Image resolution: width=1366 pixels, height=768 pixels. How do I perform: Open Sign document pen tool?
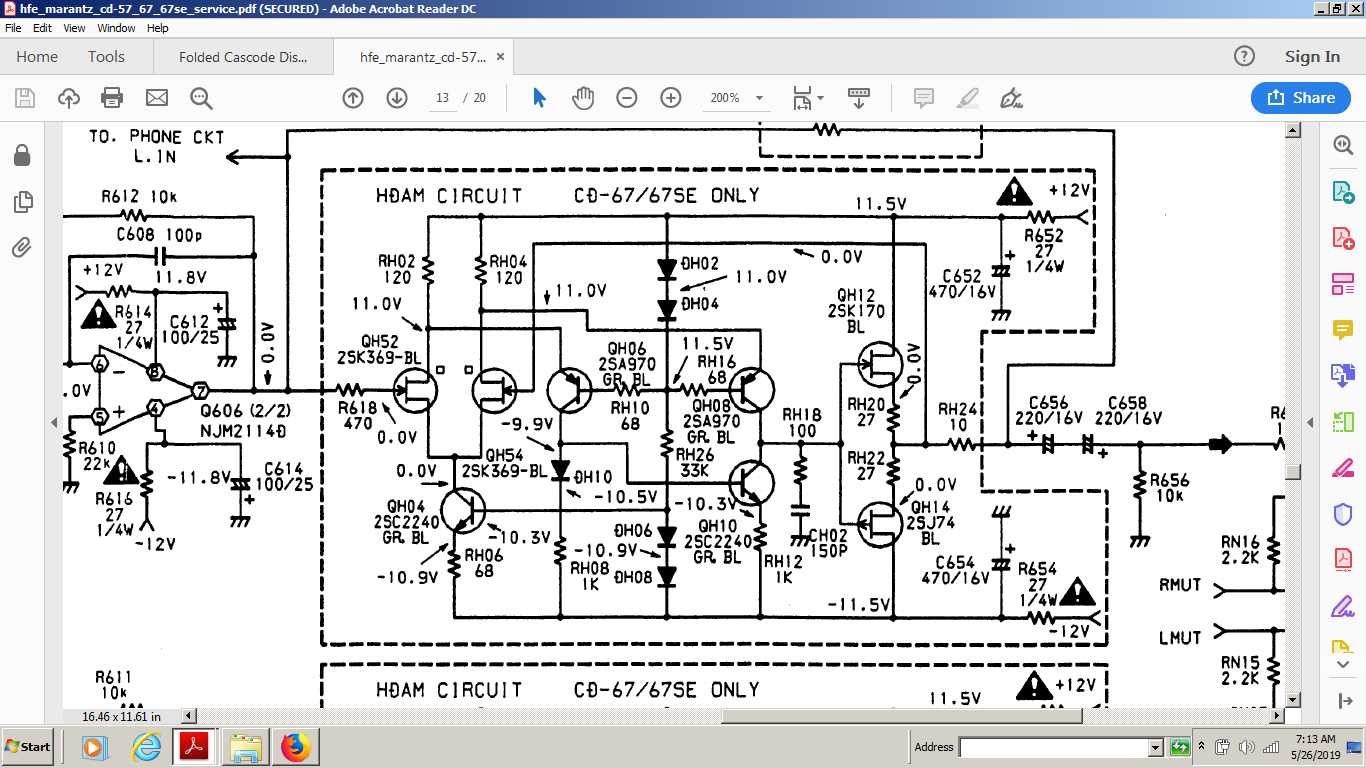tap(1011, 98)
